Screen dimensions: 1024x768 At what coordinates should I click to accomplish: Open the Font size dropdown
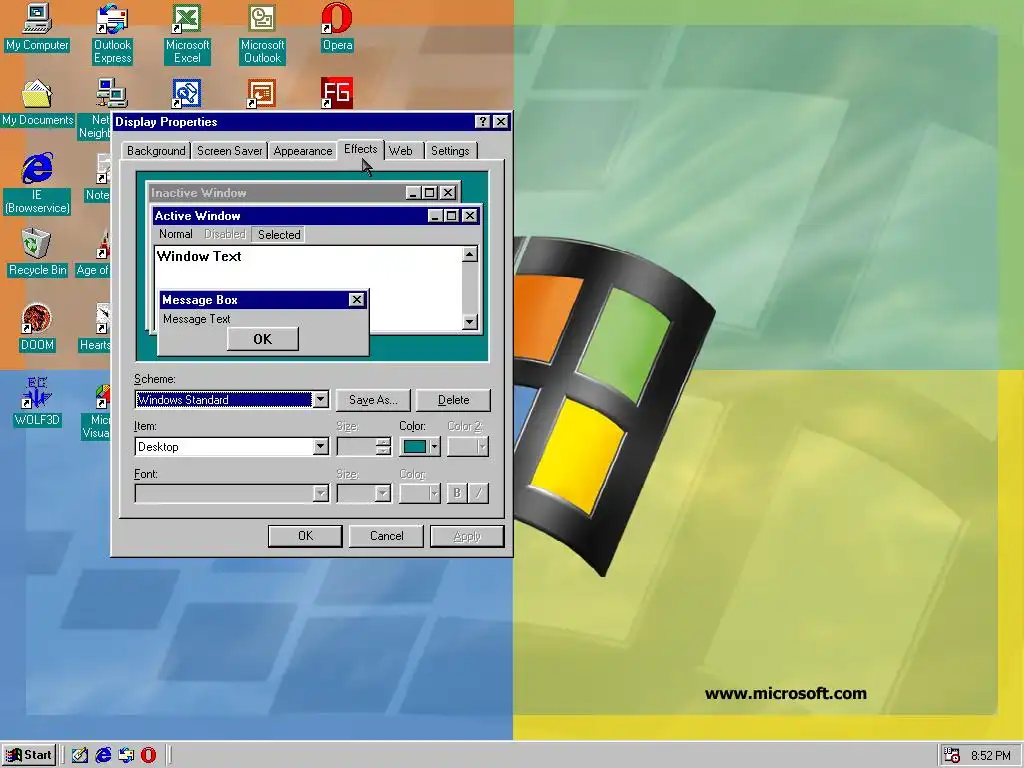(x=383, y=493)
